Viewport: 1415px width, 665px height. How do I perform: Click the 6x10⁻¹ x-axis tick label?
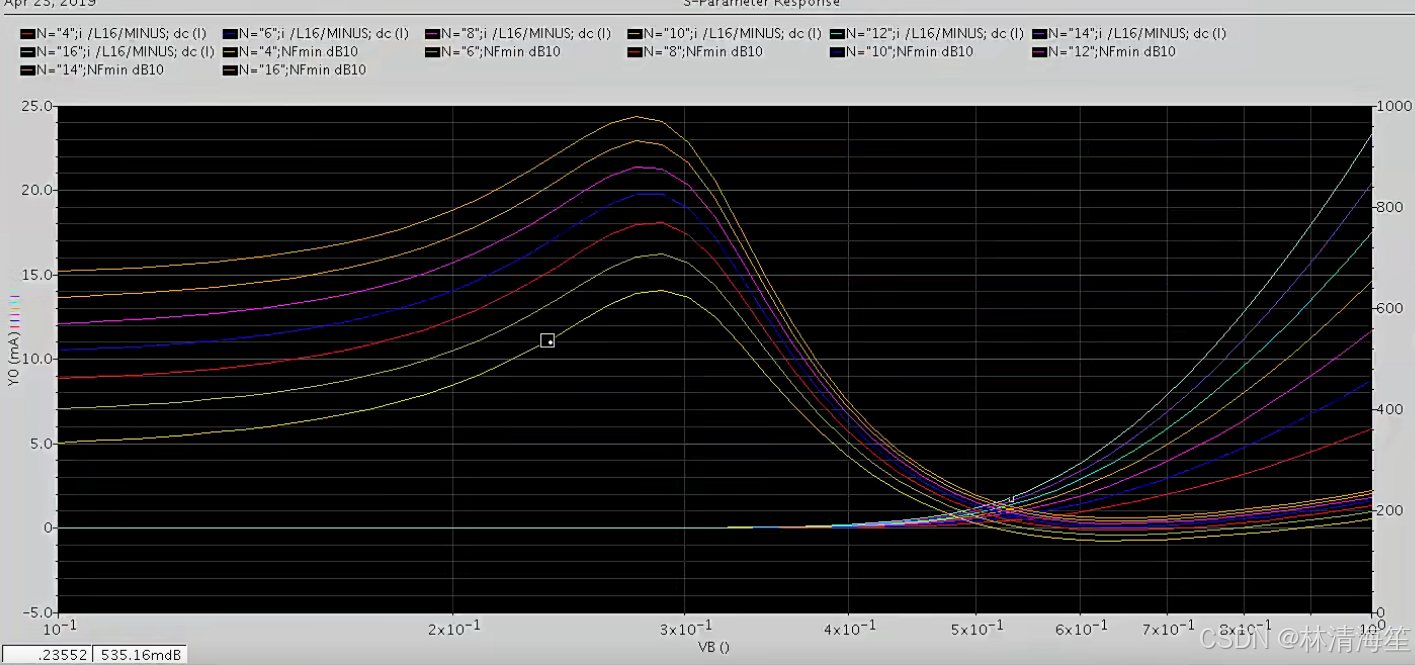tap(1080, 628)
